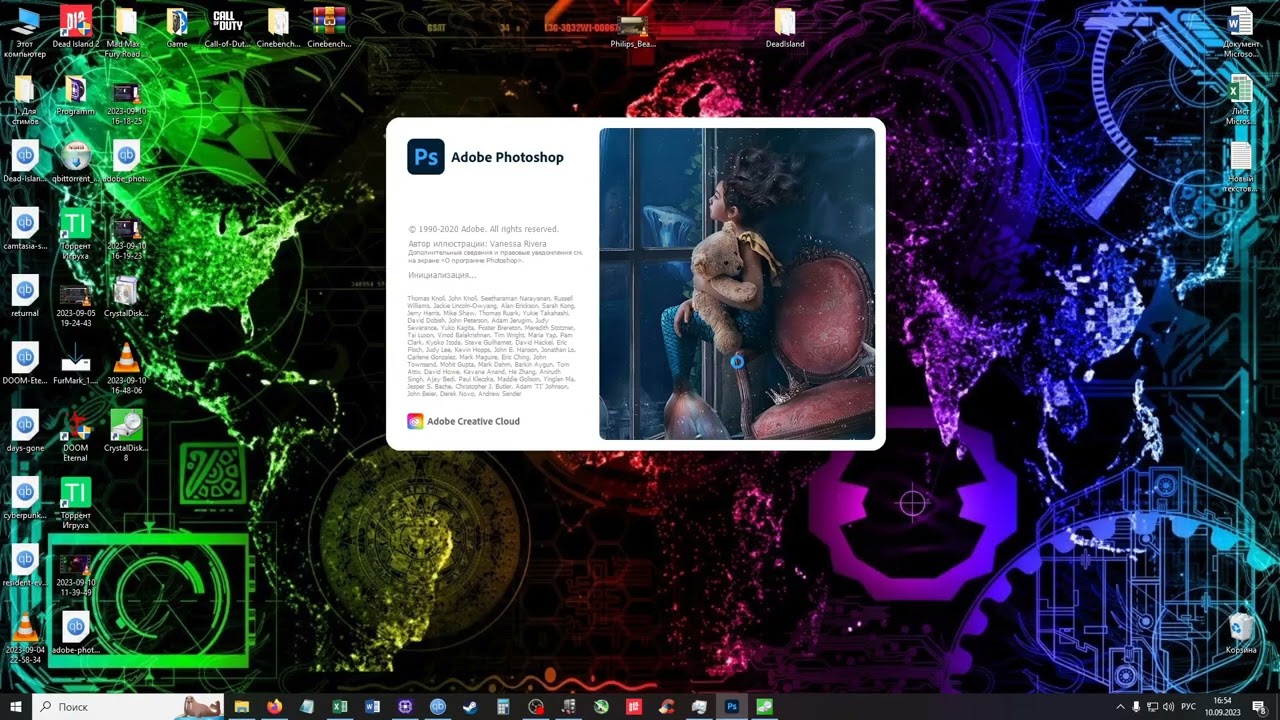Click the Adobe Photoshop title text

coord(507,157)
